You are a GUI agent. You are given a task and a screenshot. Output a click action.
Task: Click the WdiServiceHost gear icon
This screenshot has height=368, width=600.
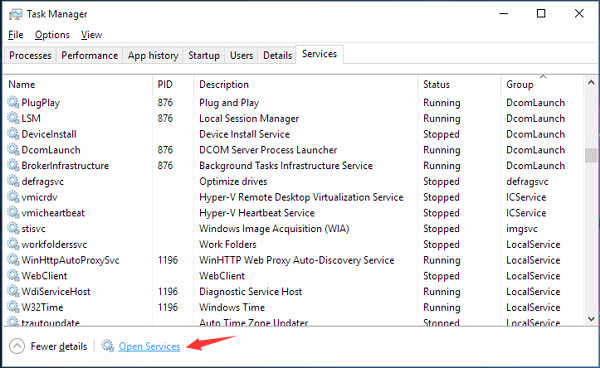pos(13,291)
